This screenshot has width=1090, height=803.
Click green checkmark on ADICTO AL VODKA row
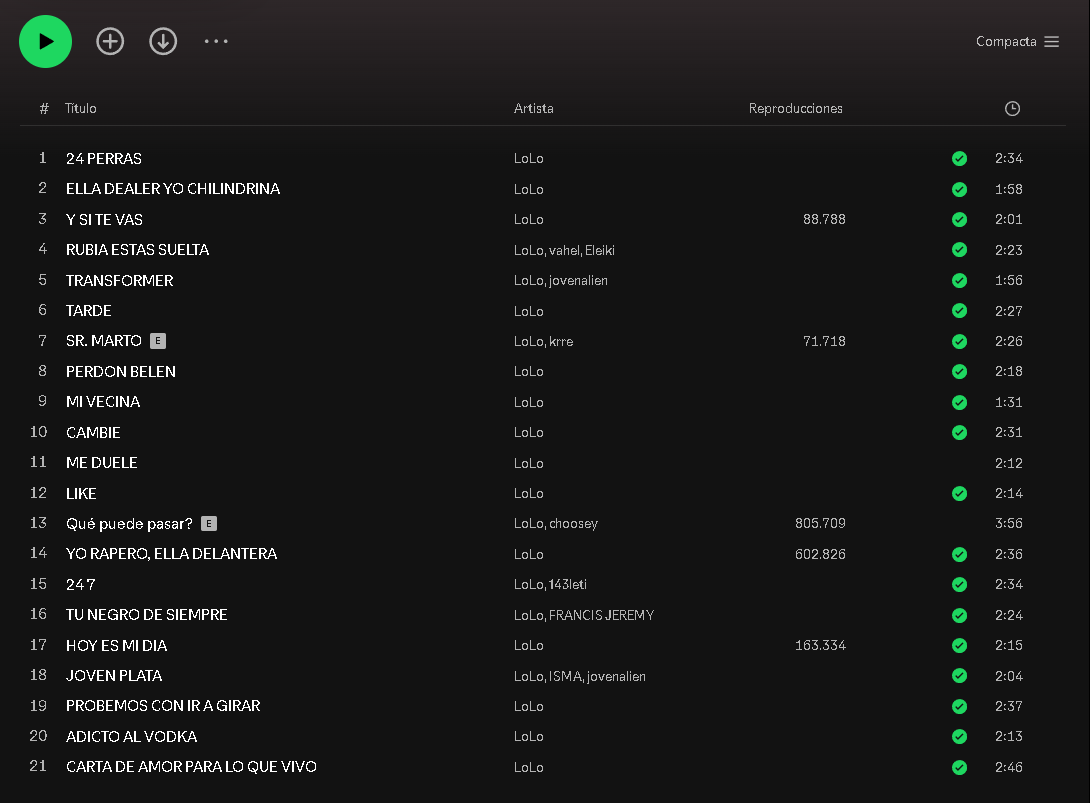click(x=959, y=736)
